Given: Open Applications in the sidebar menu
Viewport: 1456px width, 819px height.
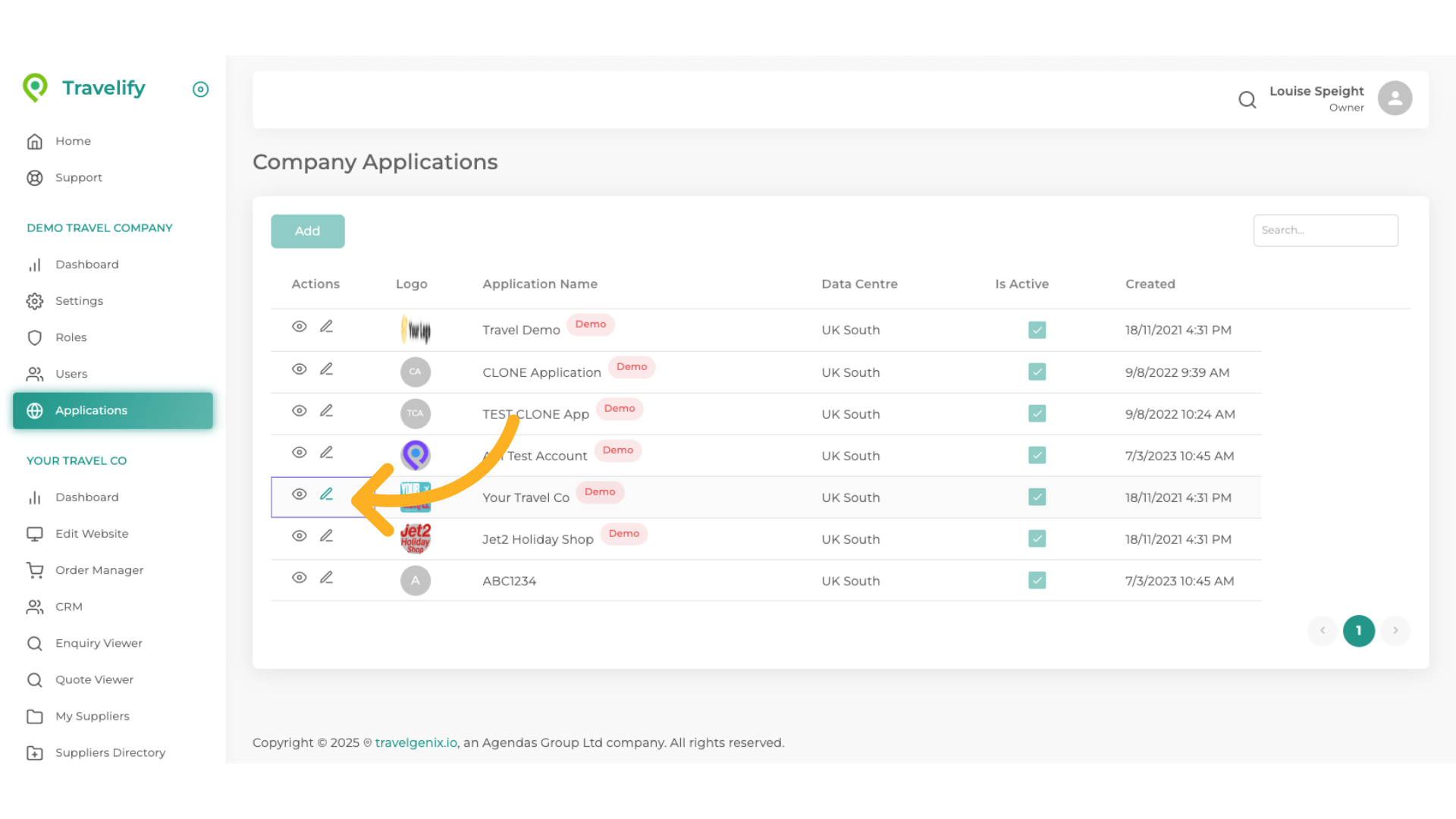Looking at the screenshot, I should click(x=91, y=410).
